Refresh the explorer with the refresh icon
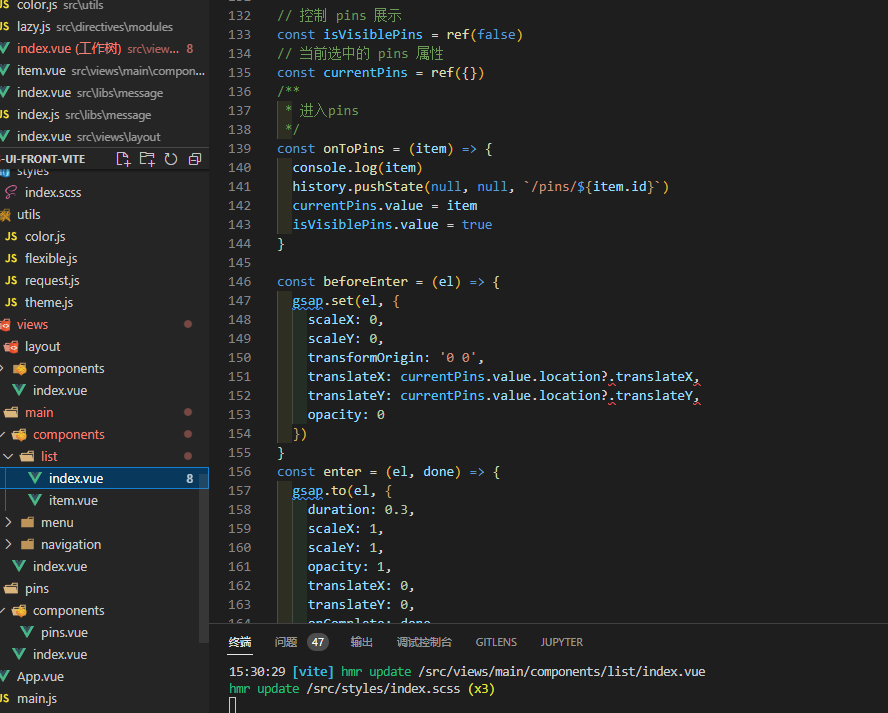This screenshot has height=713, width=888. 171,159
